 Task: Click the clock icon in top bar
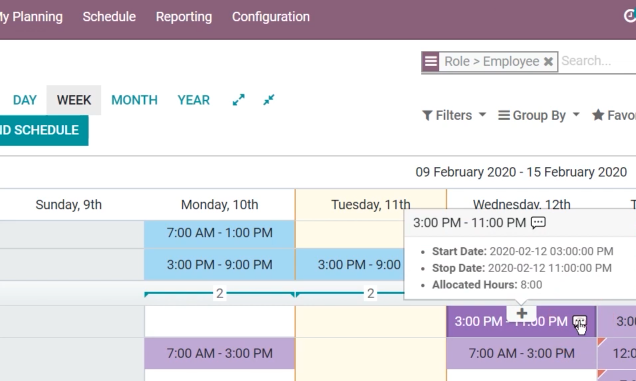point(630,16)
